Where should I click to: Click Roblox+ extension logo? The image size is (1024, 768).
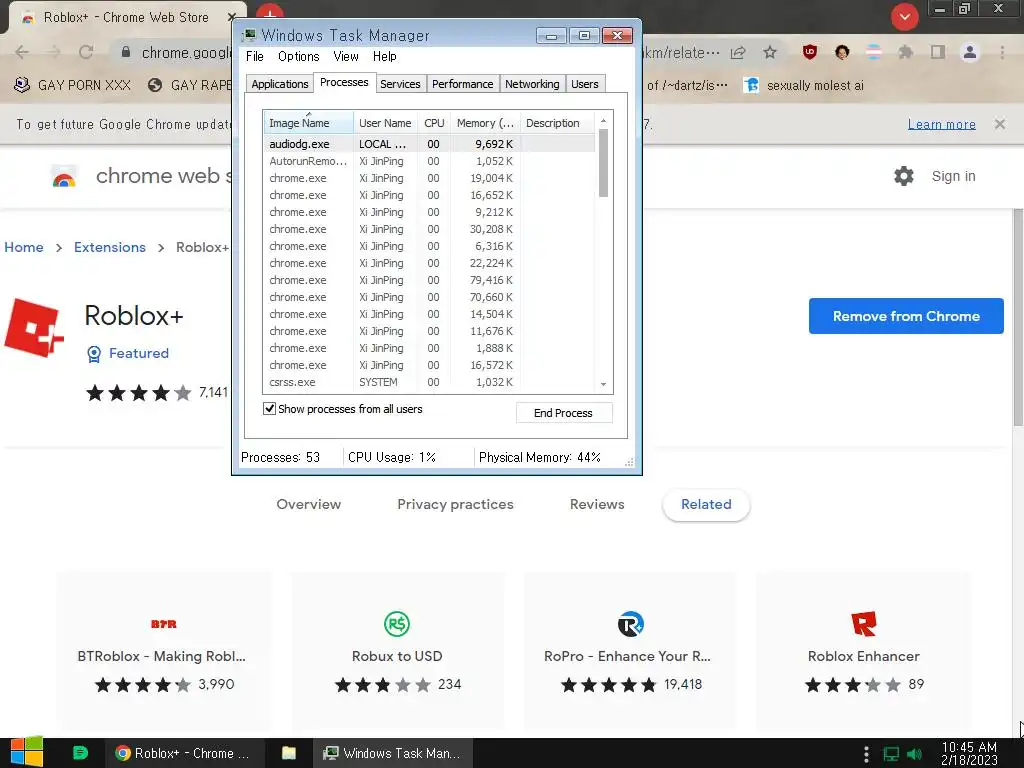[x=34, y=328]
